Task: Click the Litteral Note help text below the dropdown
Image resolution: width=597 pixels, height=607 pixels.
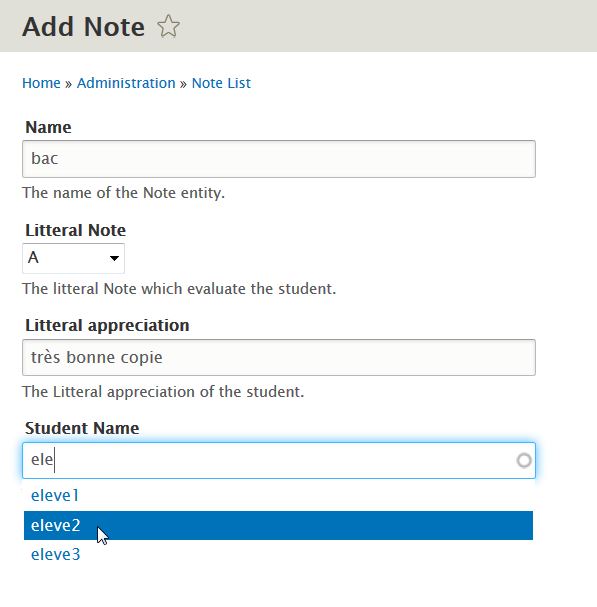Action: pyautogui.click(x=179, y=289)
